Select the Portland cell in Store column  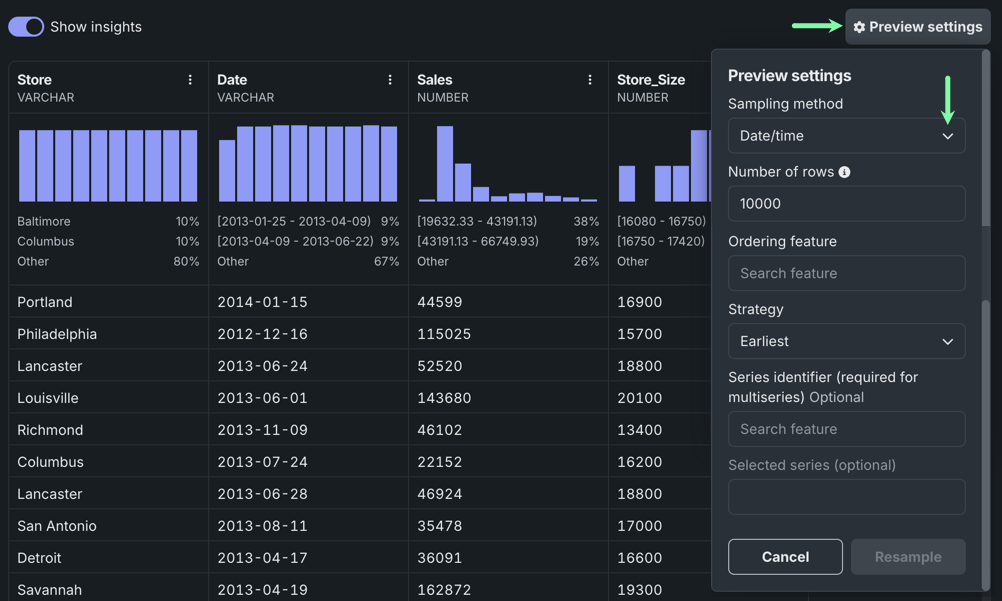[x=45, y=302]
